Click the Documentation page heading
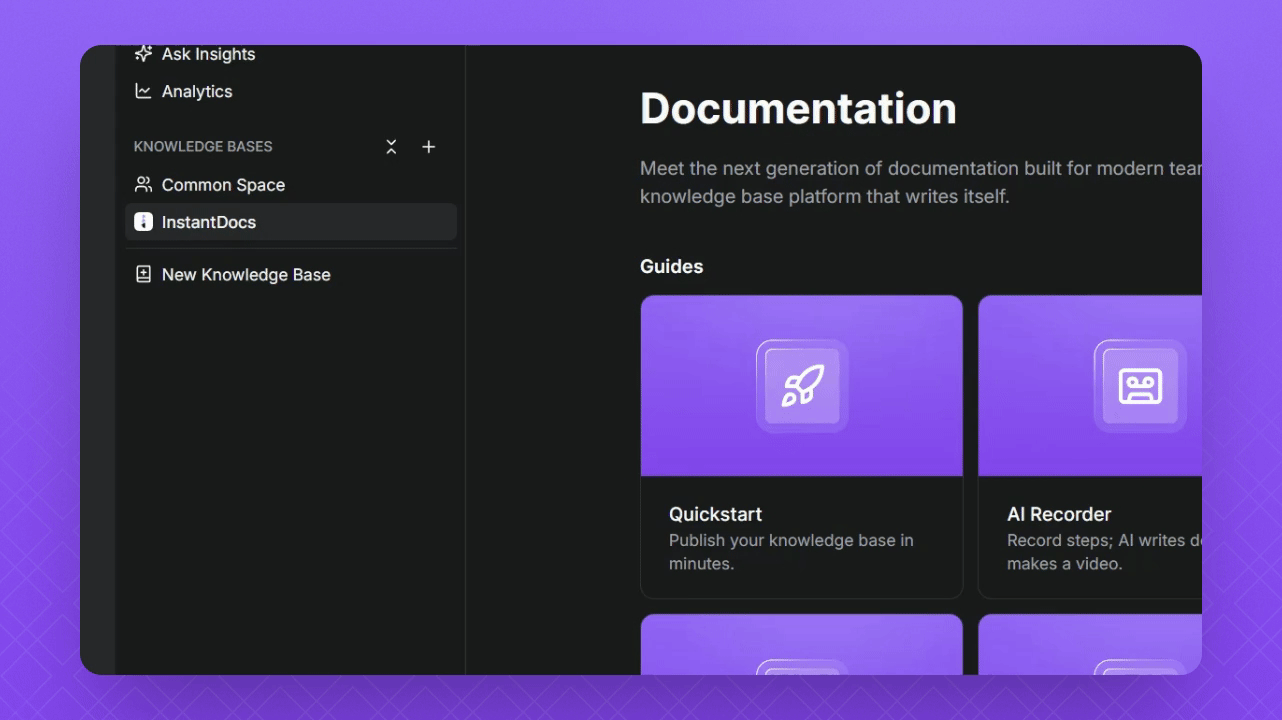The width and height of the screenshot is (1282, 720). click(x=798, y=108)
